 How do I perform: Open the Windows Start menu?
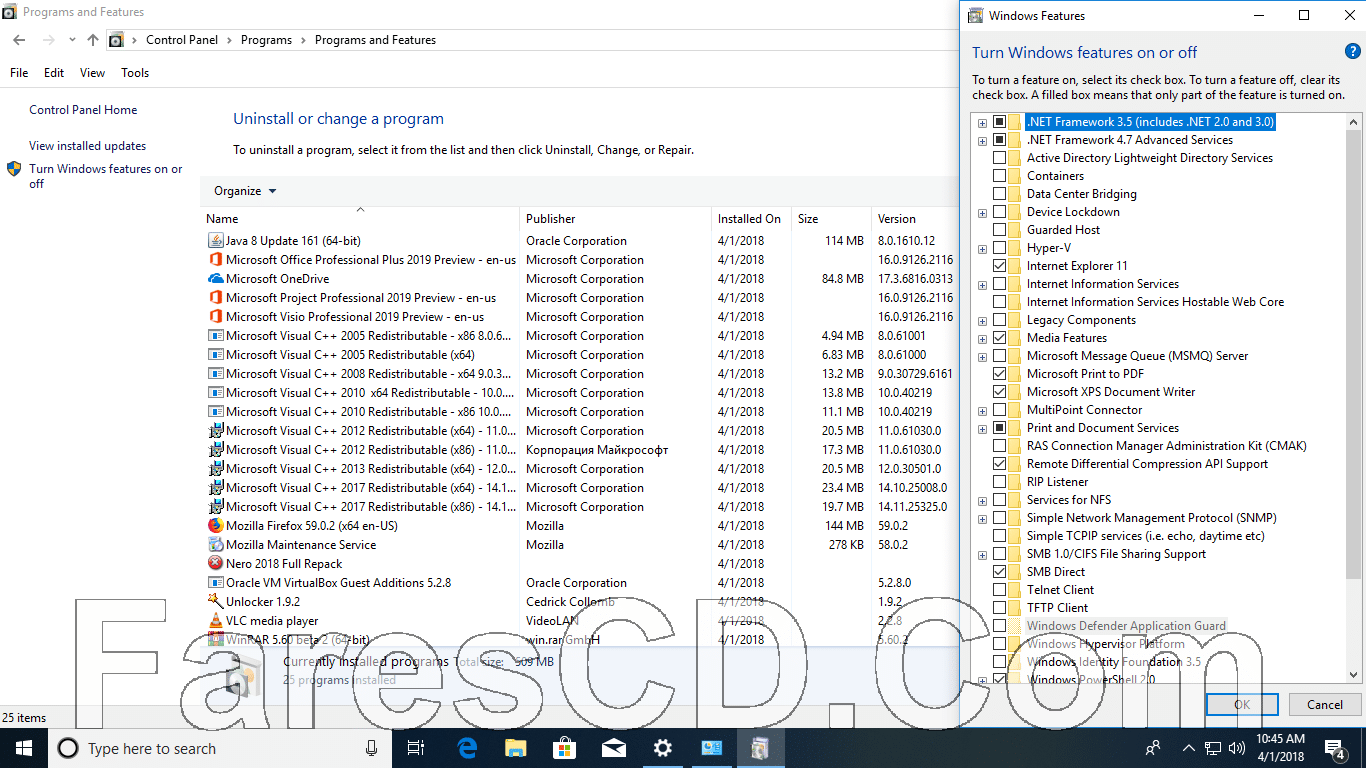click(x=23, y=748)
